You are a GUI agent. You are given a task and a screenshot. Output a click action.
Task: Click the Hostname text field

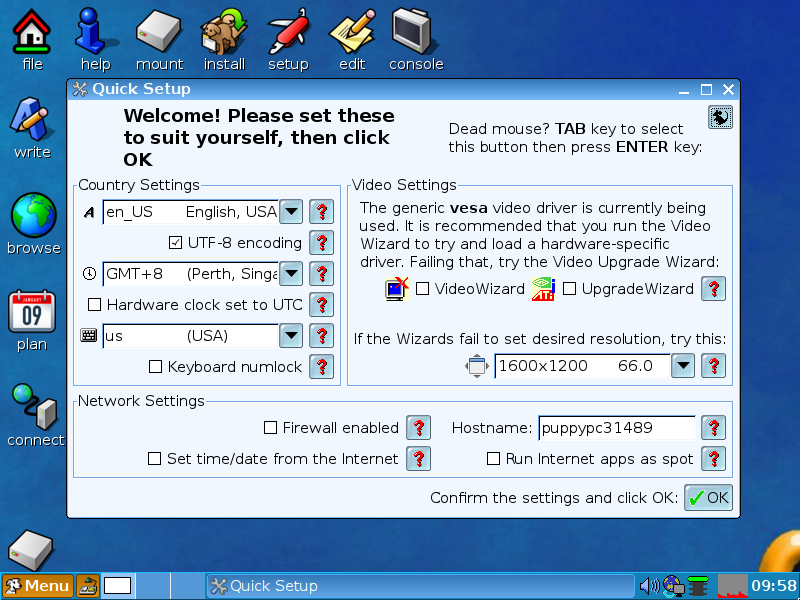616,428
